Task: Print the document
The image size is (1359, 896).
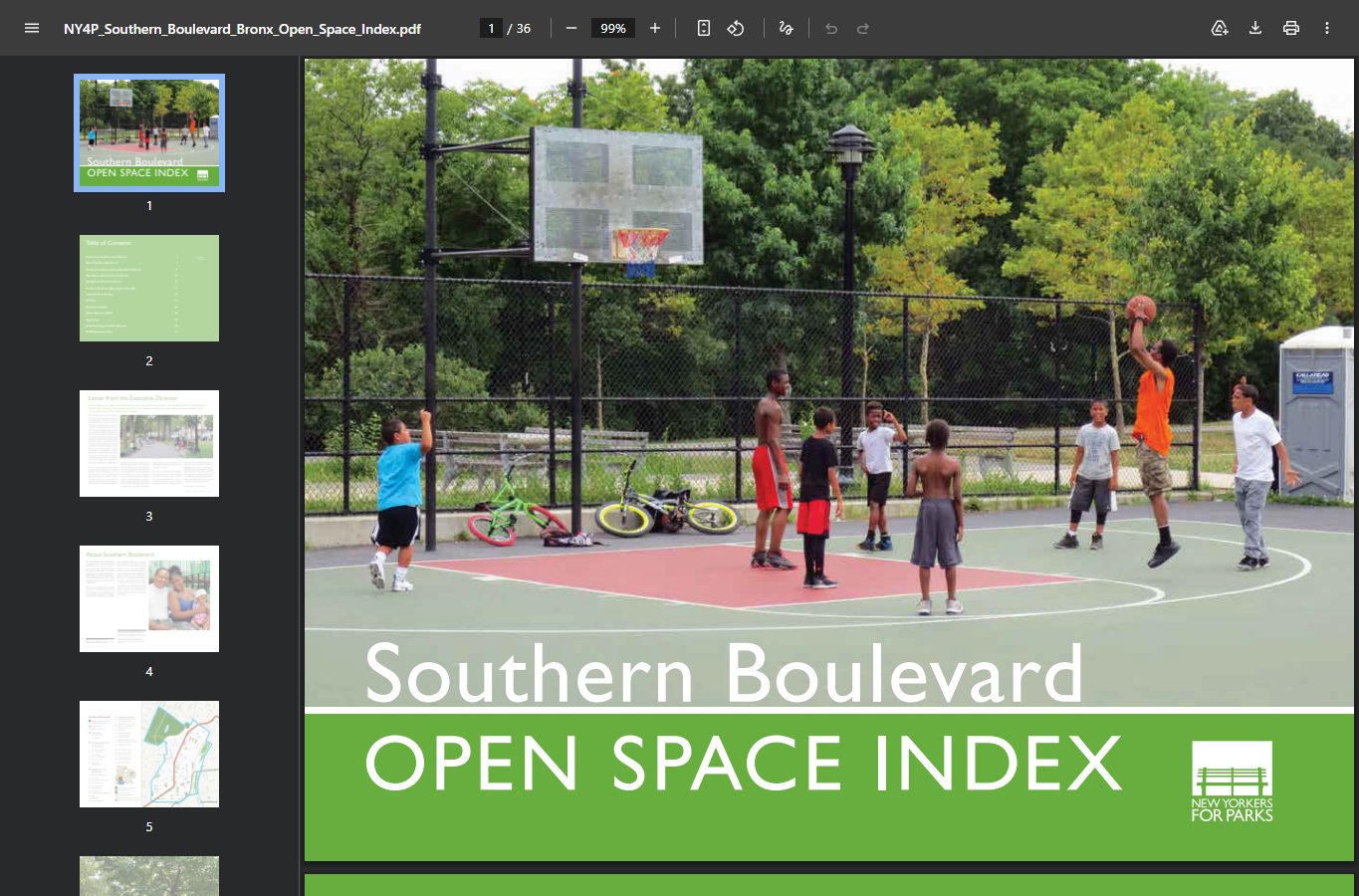Action: tap(1291, 28)
